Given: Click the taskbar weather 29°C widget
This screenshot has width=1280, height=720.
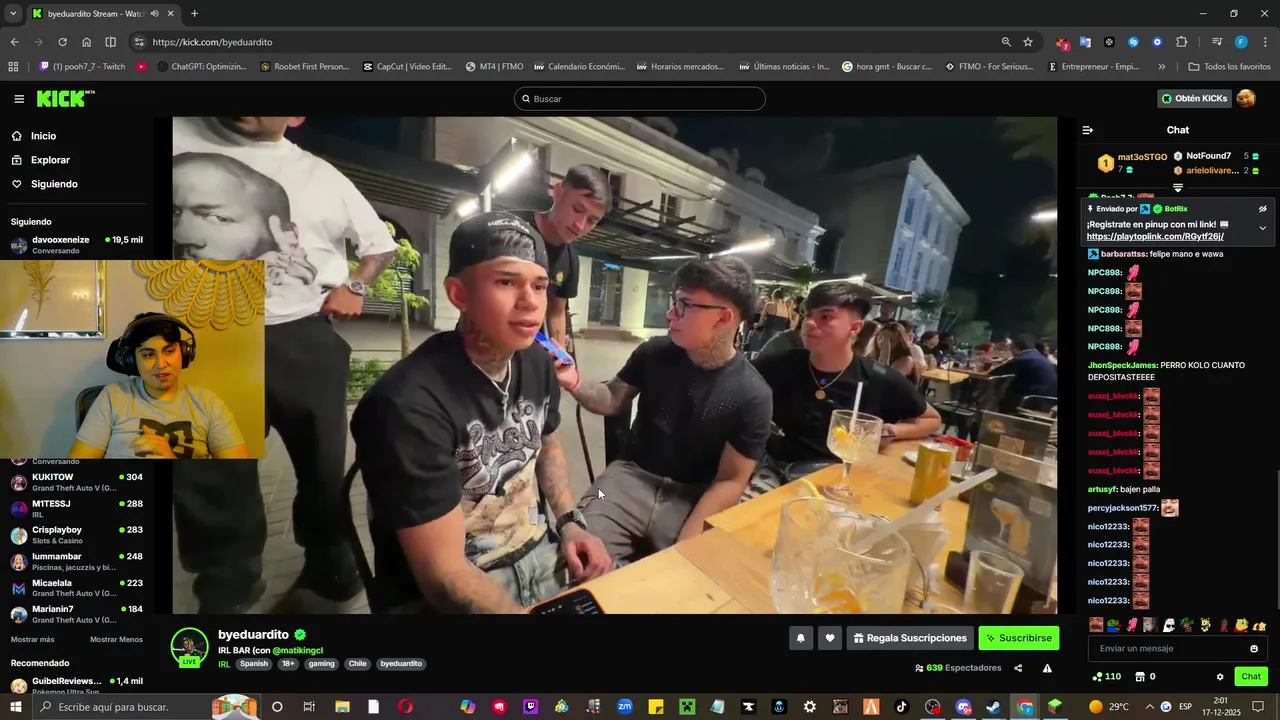Looking at the screenshot, I should pos(1110,707).
